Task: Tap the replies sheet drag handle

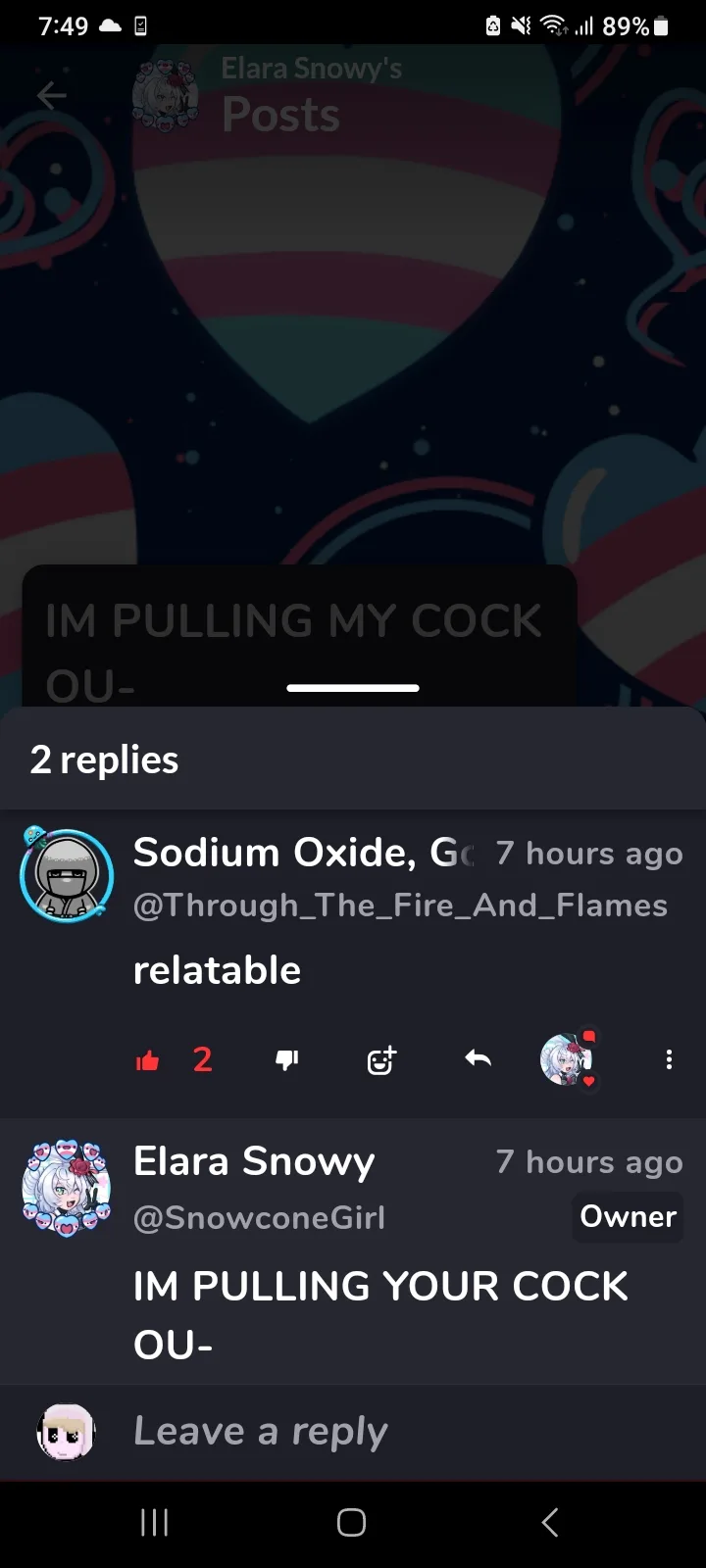Action: (353, 688)
